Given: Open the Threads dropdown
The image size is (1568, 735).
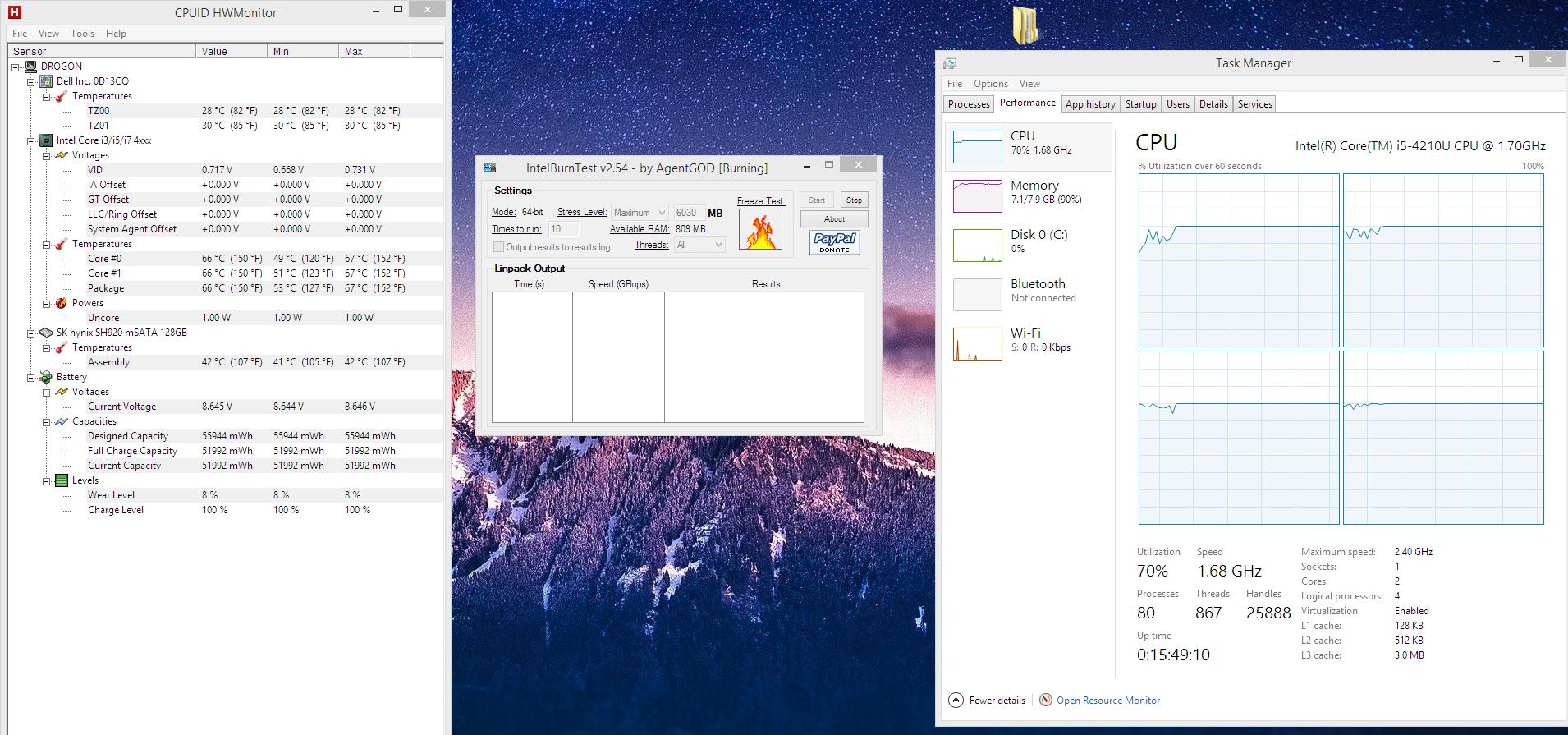Looking at the screenshot, I should coord(699,245).
